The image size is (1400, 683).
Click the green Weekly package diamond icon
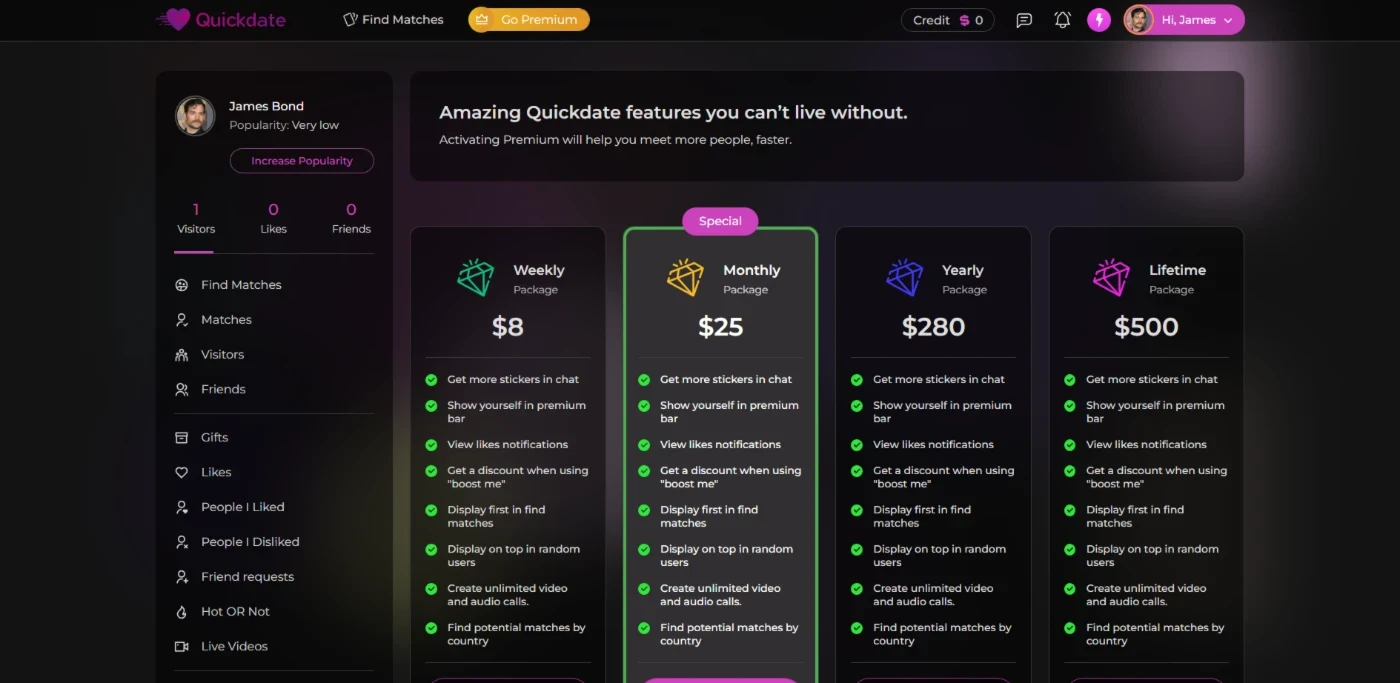click(475, 278)
